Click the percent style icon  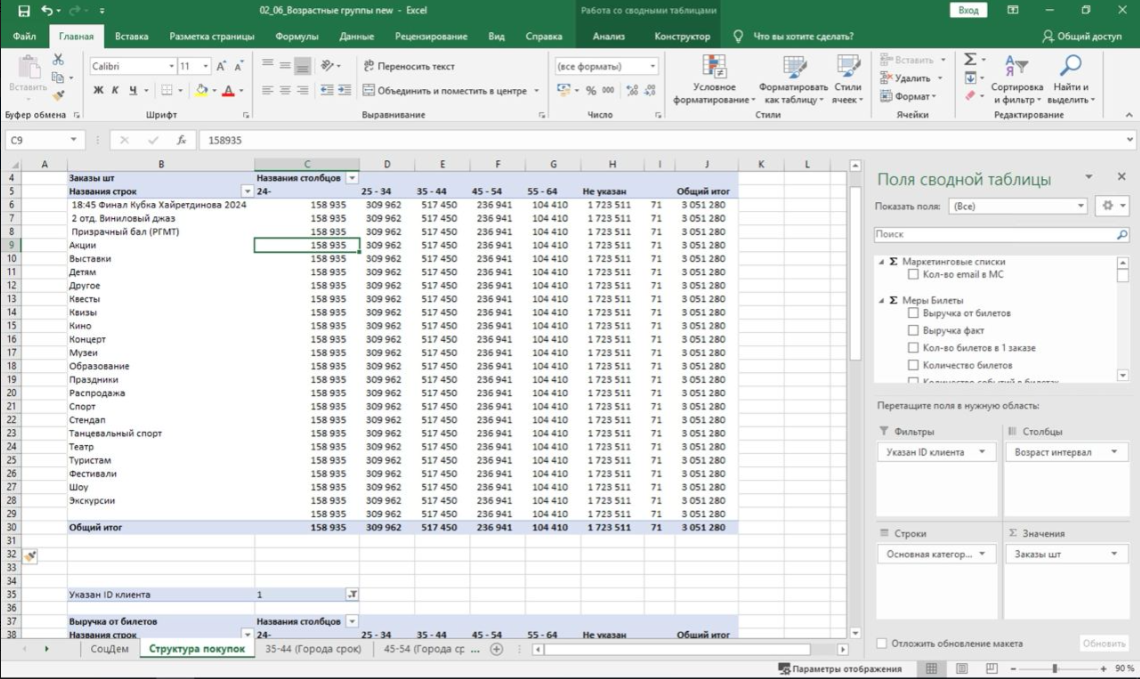[591, 91]
